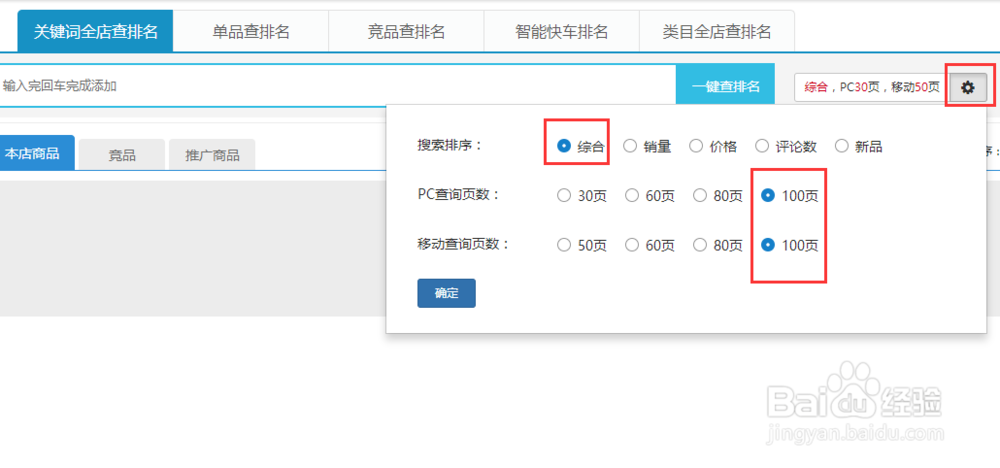1000x468 pixels.
Task: Click the 移动查询页数 label
Action: (464, 244)
